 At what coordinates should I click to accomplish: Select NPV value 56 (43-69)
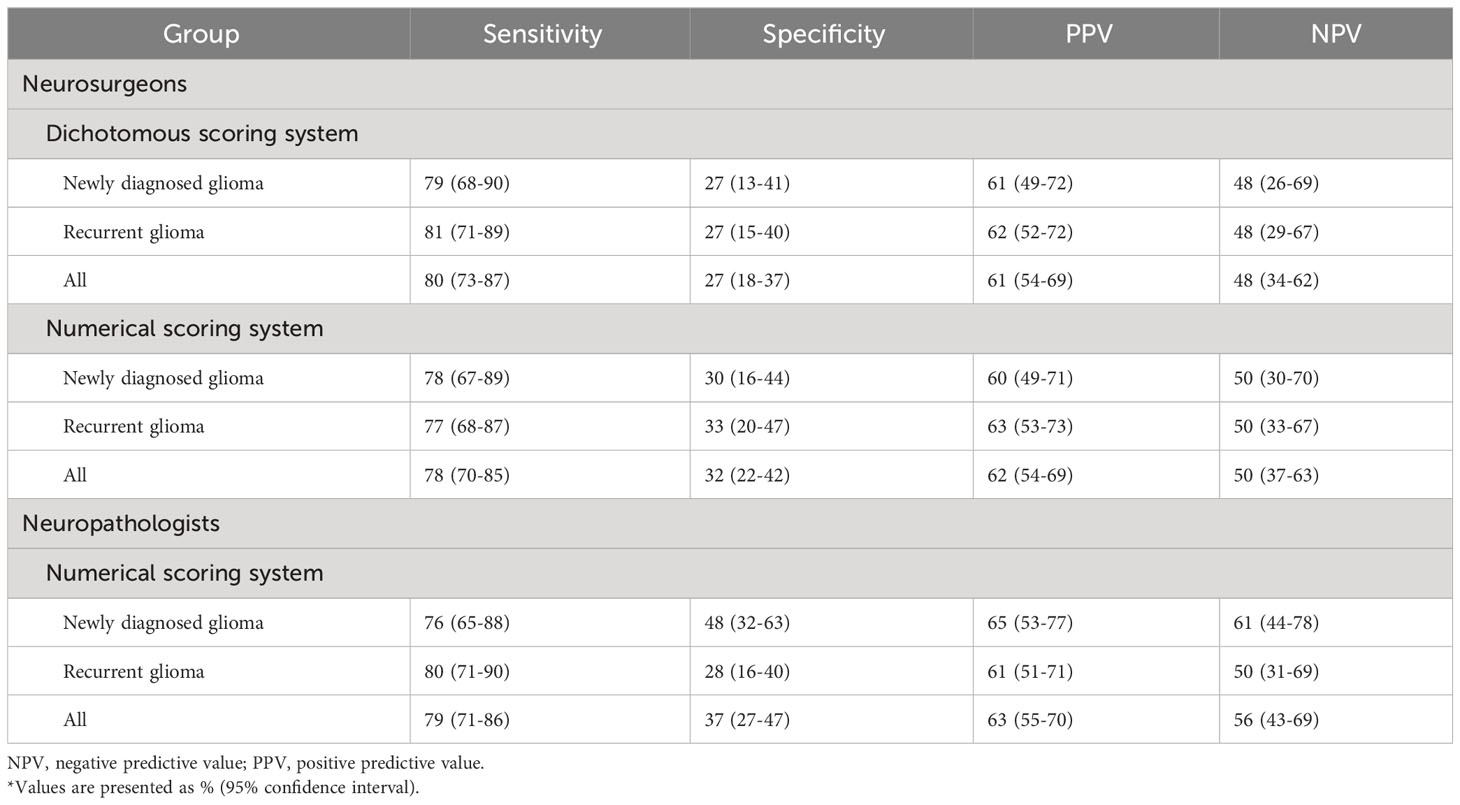(1276, 719)
